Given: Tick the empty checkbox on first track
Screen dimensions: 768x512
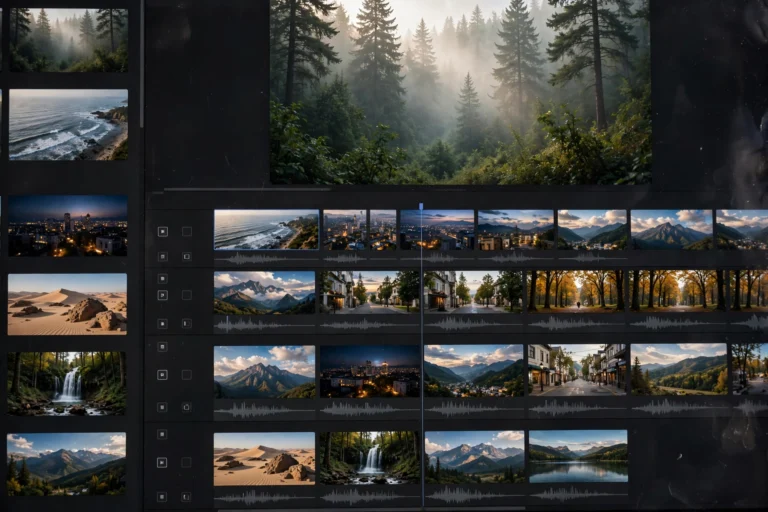Looking at the screenshot, I should tap(187, 231).
